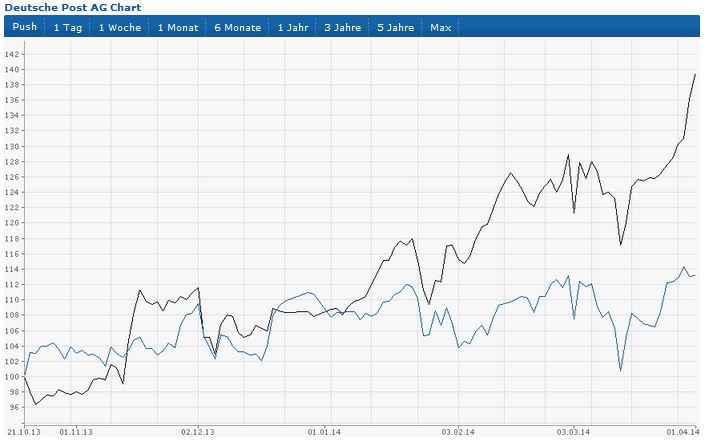Choose the 1 Jahr chart range
707x442 pixels.
point(293,28)
